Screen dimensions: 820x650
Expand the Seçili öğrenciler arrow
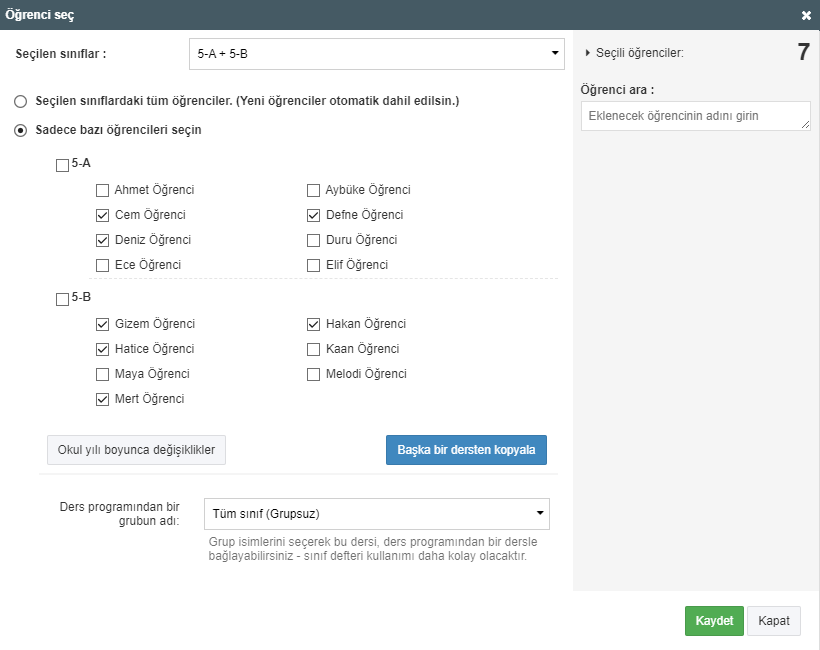point(588,53)
